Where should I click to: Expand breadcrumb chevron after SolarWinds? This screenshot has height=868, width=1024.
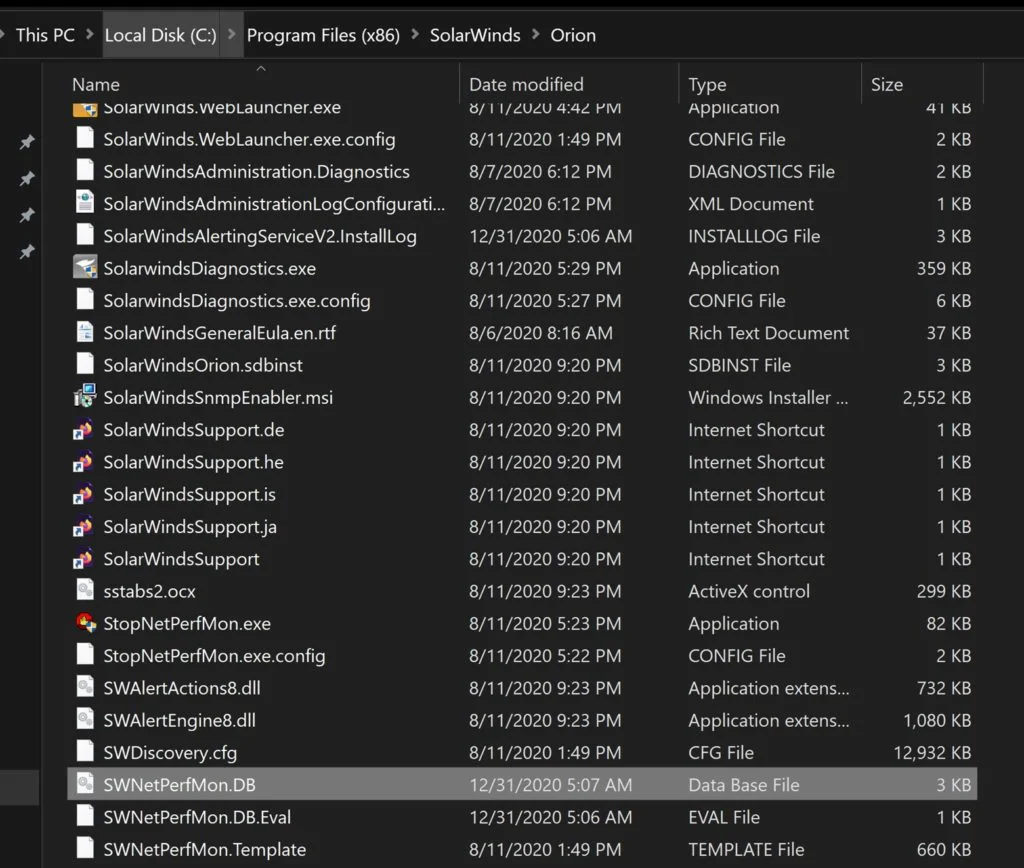536,34
